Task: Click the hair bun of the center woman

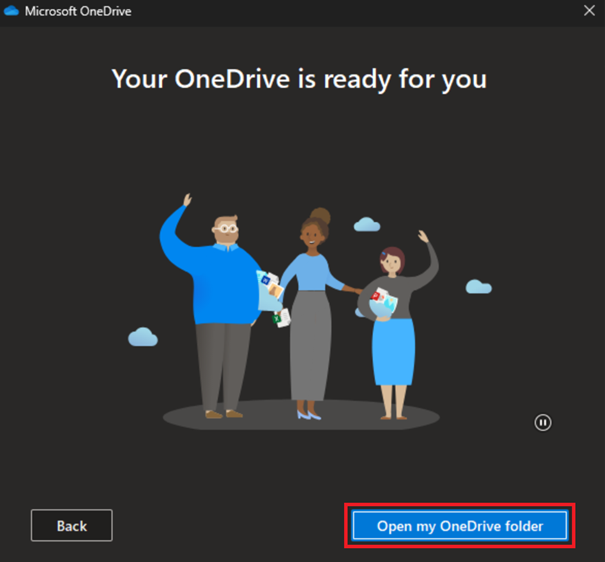Action: click(x=319, y=215)
